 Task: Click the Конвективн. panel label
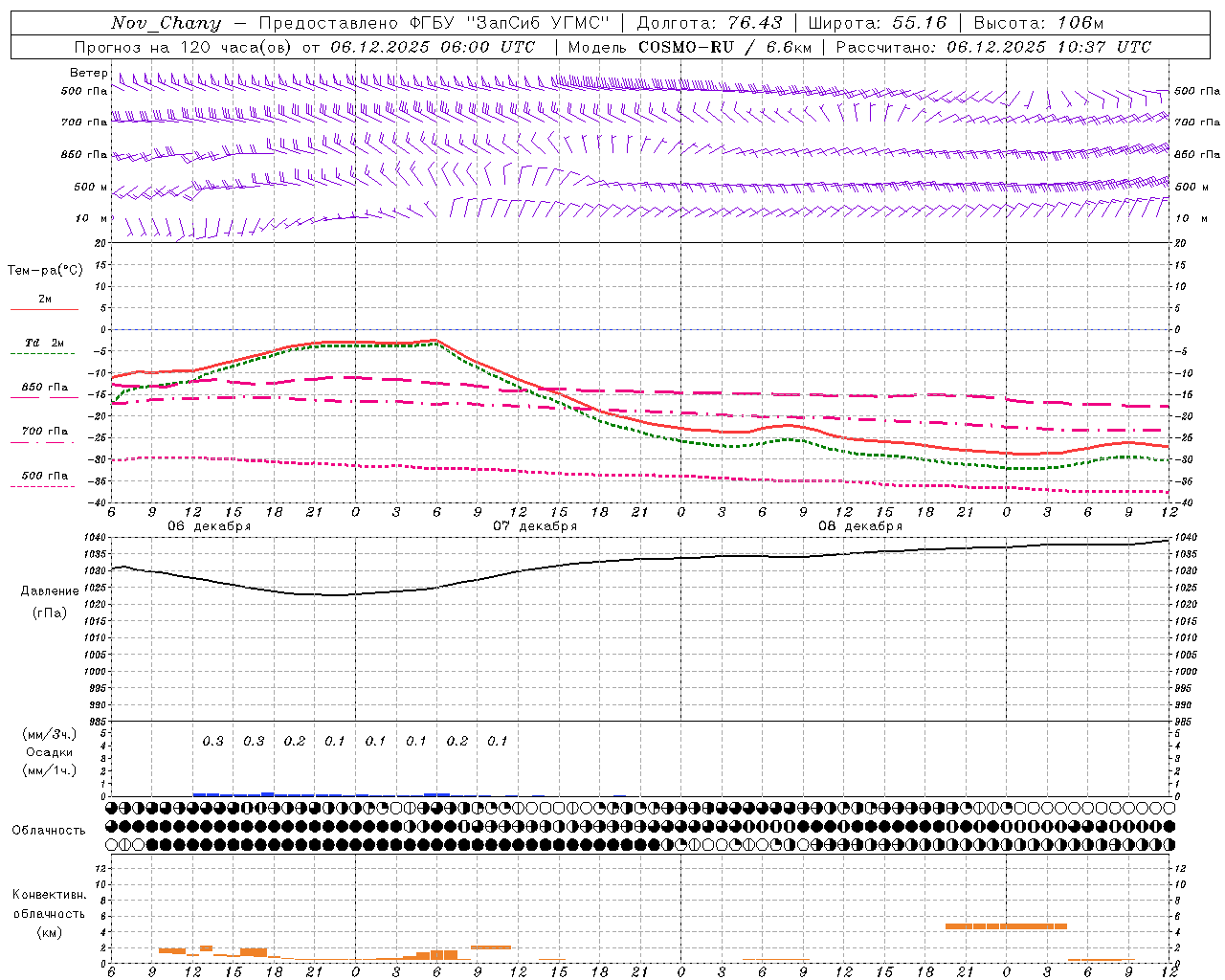click(50, 895)
